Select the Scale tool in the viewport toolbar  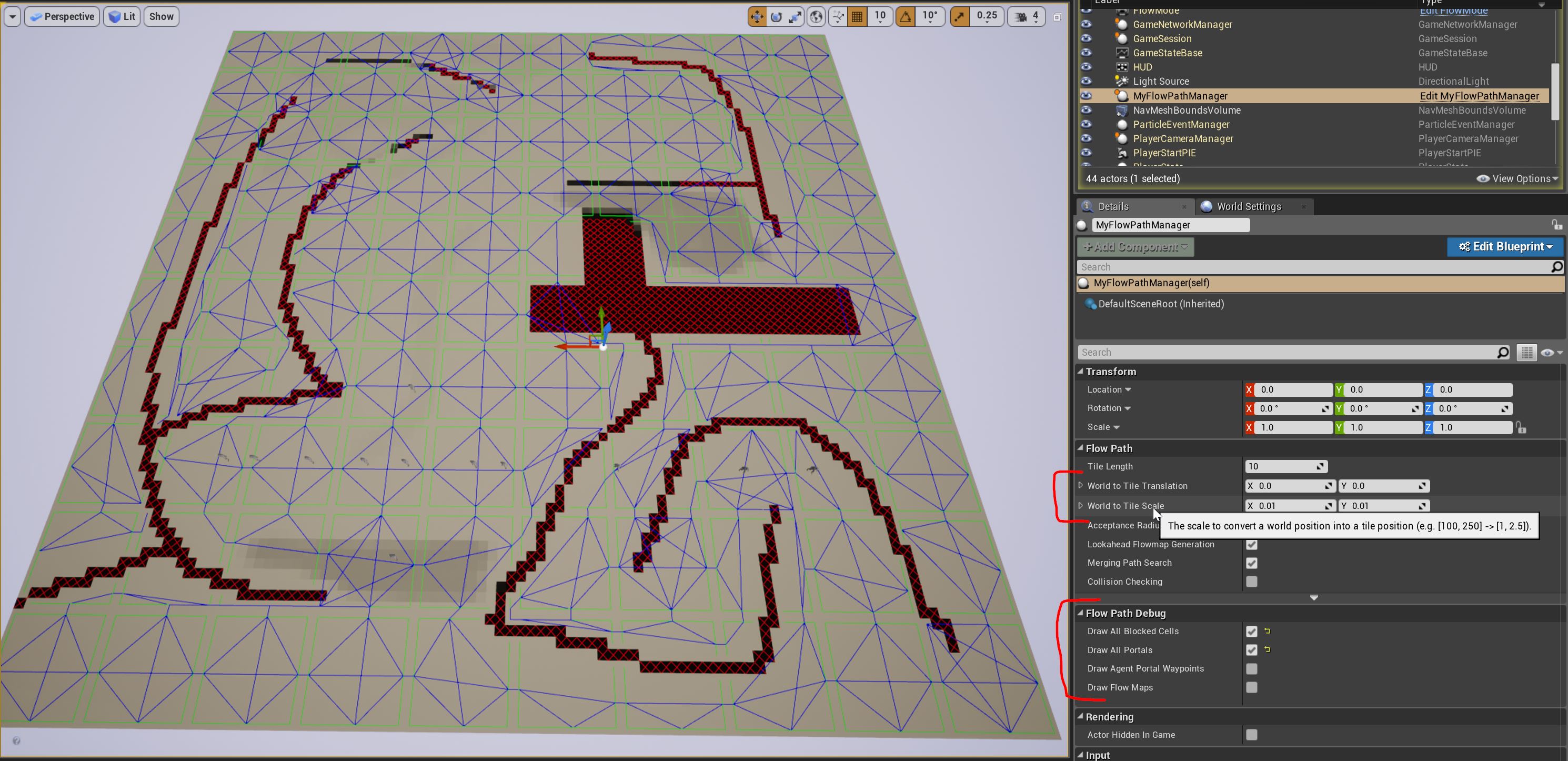pyautogui.click(x=795, y=16)
